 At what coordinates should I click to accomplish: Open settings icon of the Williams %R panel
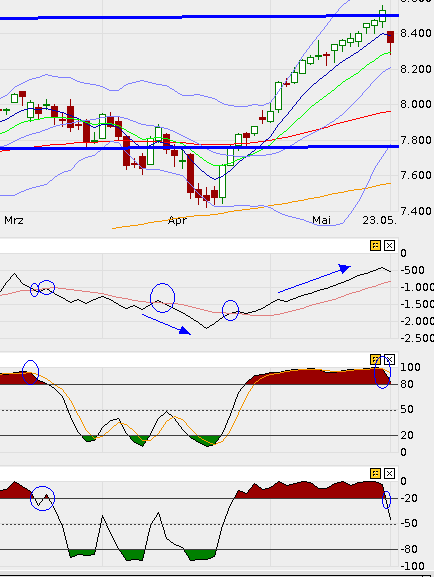[x=375, y=473]
